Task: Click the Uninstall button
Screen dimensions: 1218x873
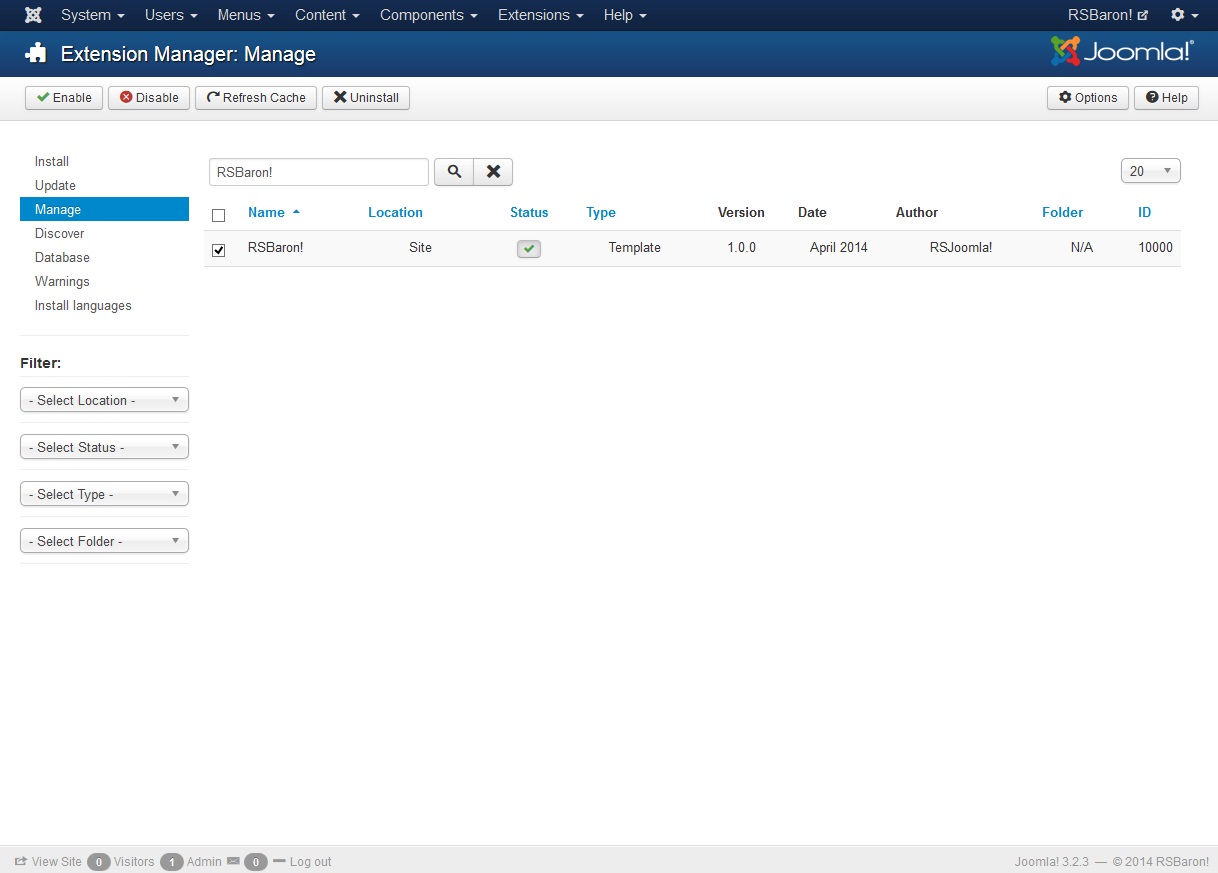Action: coord(366,97)
